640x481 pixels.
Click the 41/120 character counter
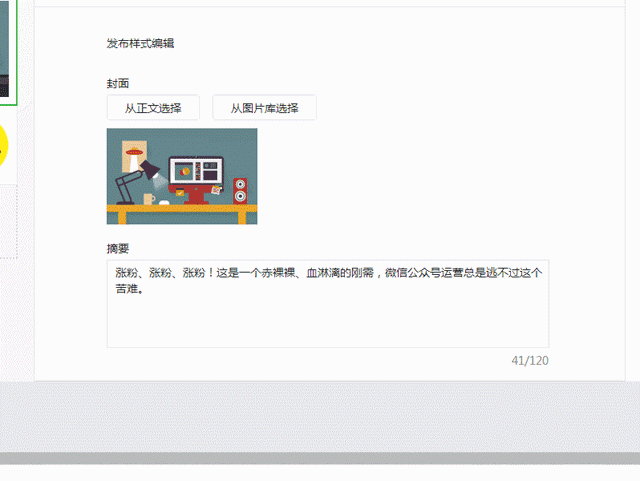point(530,361)
